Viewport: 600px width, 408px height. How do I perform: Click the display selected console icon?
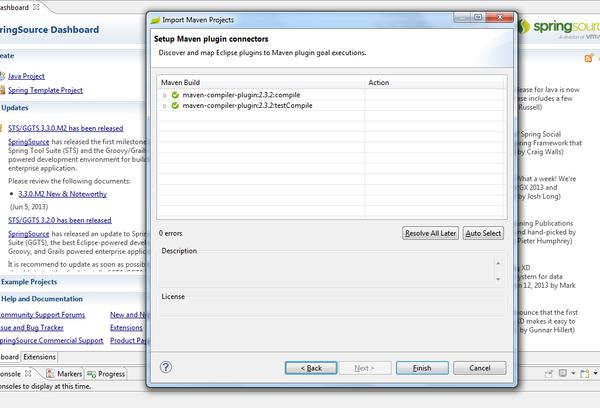coord(562,373)
